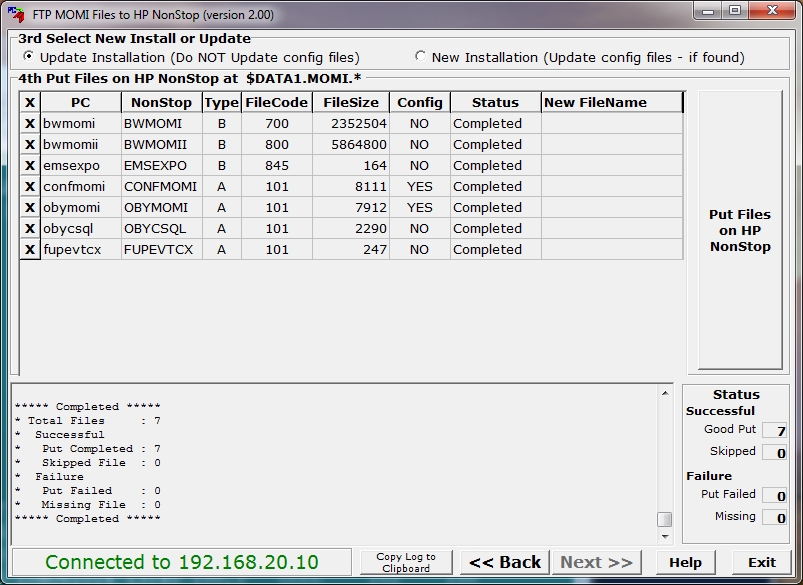The height and width of the screenshot is (585, 803).
Task: Click the X column header to toggle all
Action: (30, 102)
